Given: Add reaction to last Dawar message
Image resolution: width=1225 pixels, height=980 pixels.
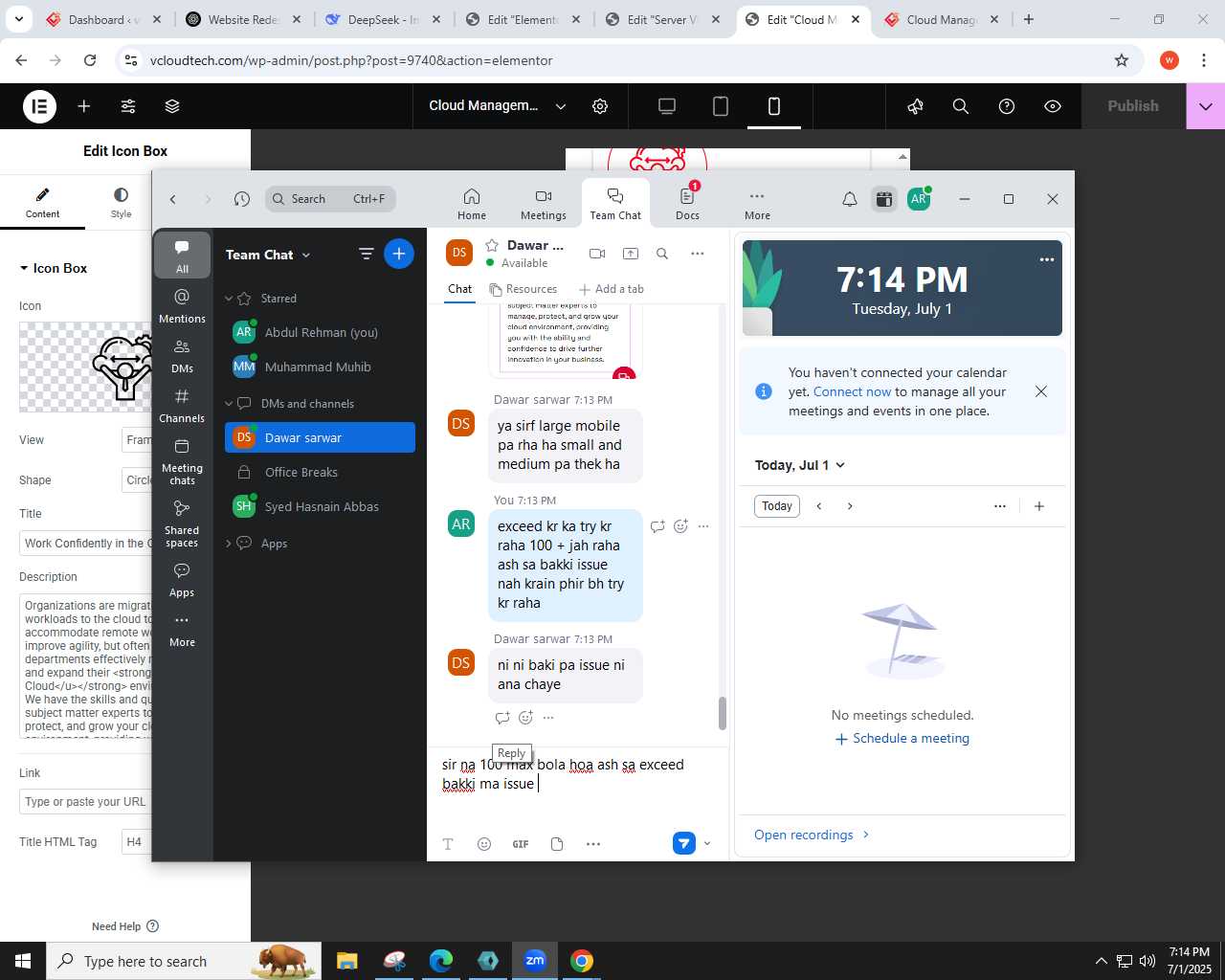Looking at the screenshot, I should [x=525, y=718].
